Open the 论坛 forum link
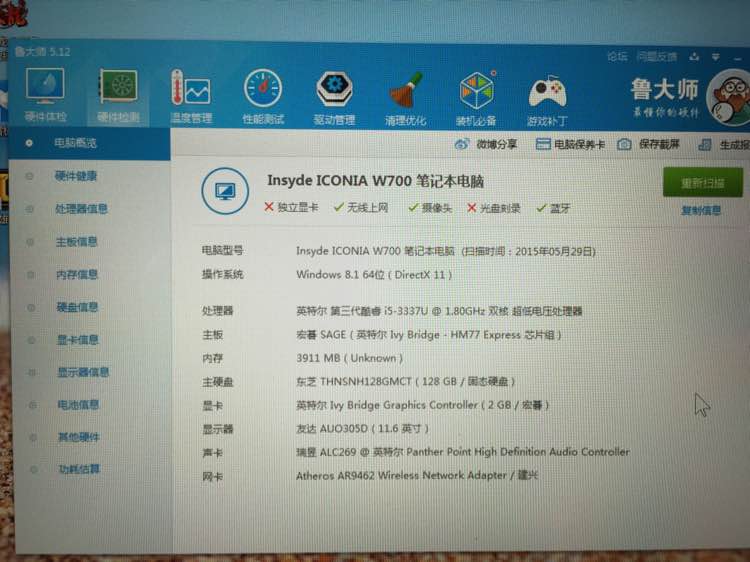 (x=617, y=56)
